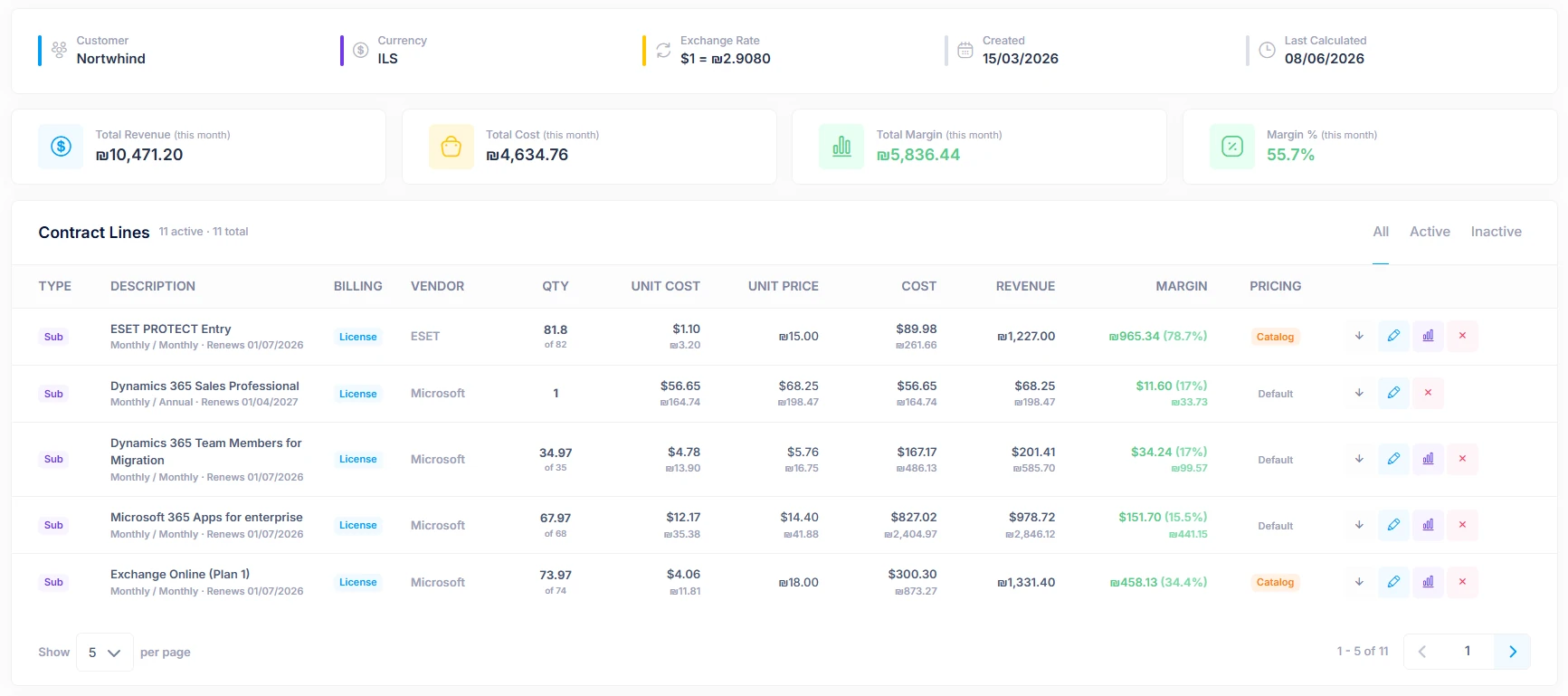This screenshot has width=1568, height=696.
Task: Show All contract lines tab
Action: (x=1381, y=232)
